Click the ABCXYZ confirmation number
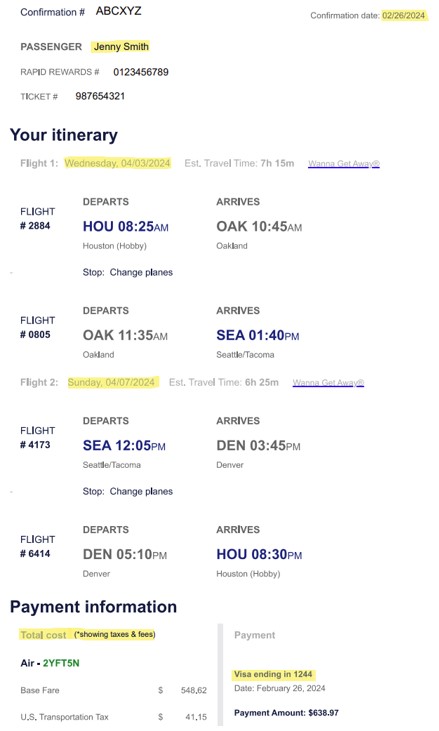The height and width of the screenshot is (731, 439). (118, 11)
